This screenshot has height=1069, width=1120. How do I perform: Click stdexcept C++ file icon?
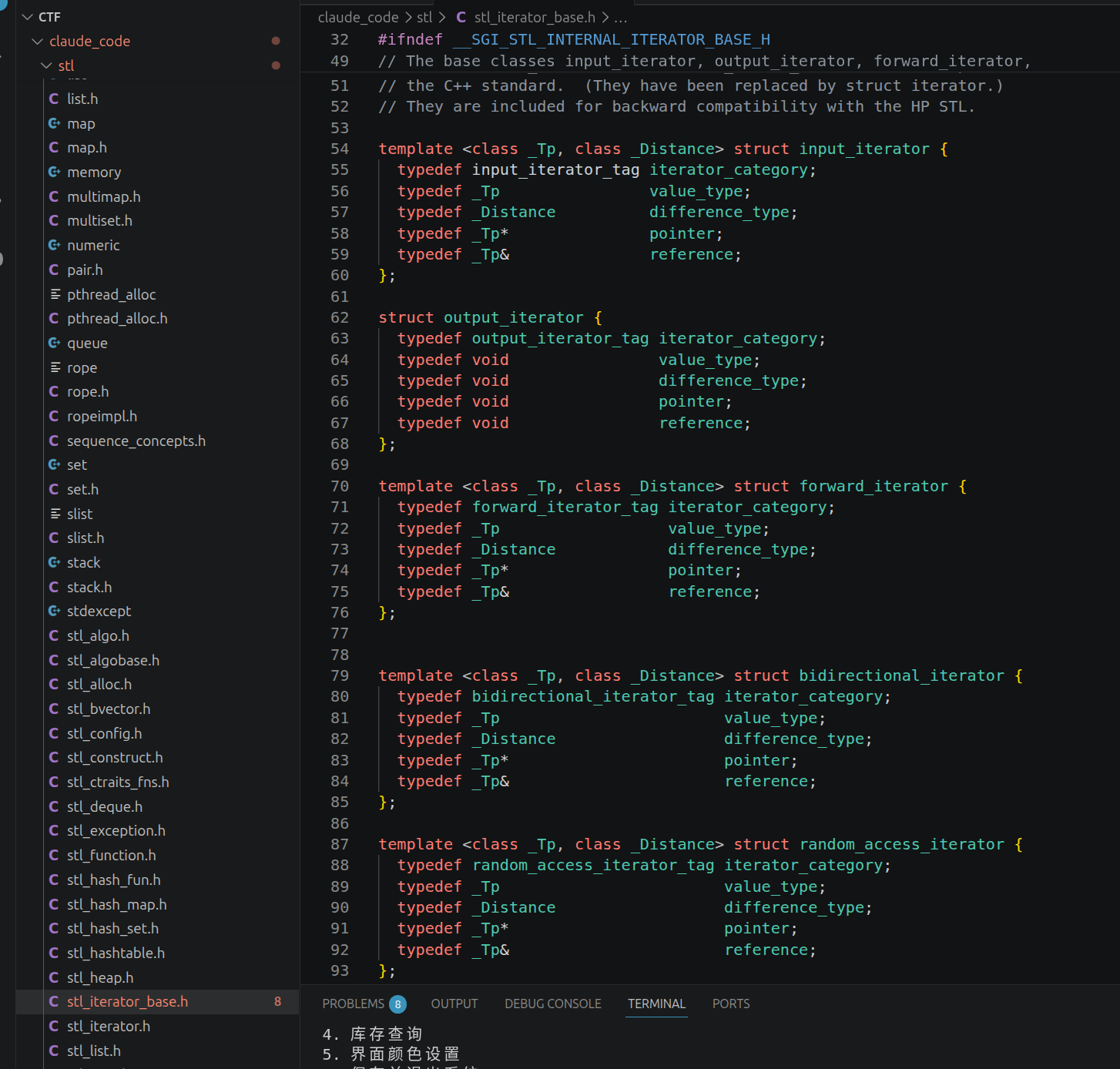point(54,611)
